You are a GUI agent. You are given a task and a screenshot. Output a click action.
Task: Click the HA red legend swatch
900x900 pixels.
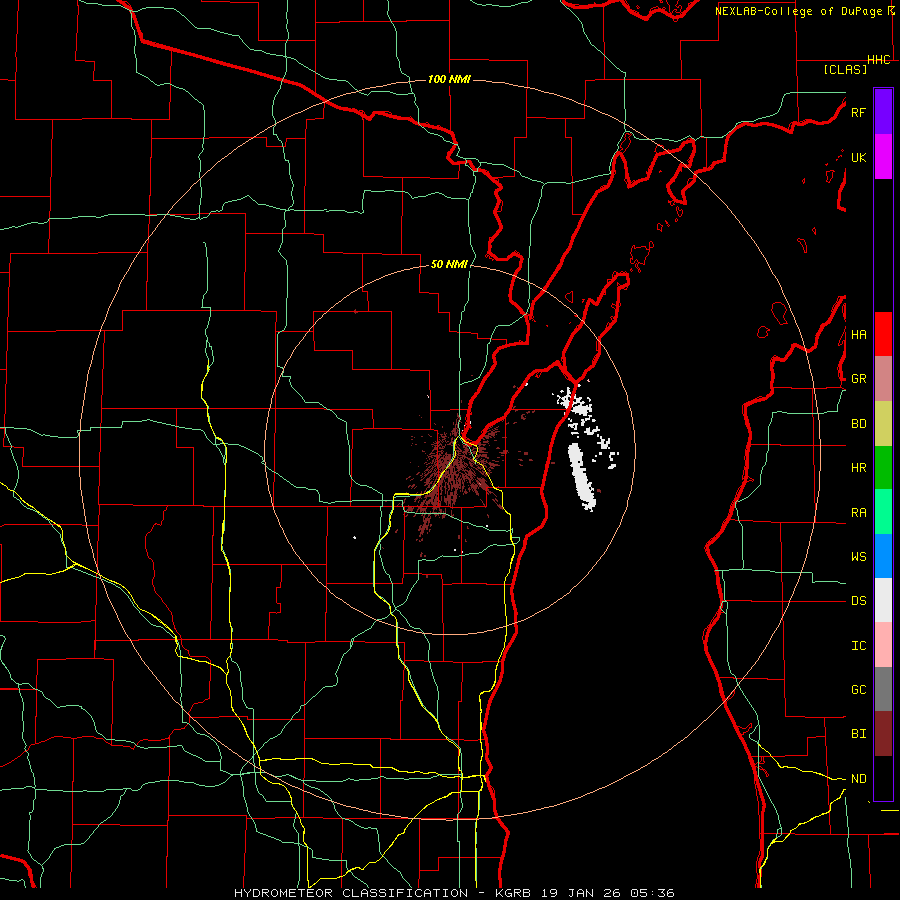[x=883, y=334]
